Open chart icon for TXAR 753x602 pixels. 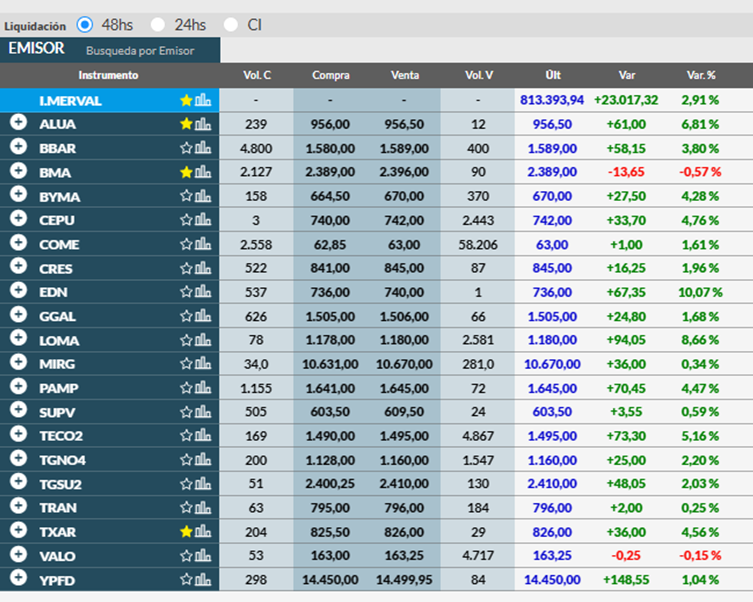(203, 531)
